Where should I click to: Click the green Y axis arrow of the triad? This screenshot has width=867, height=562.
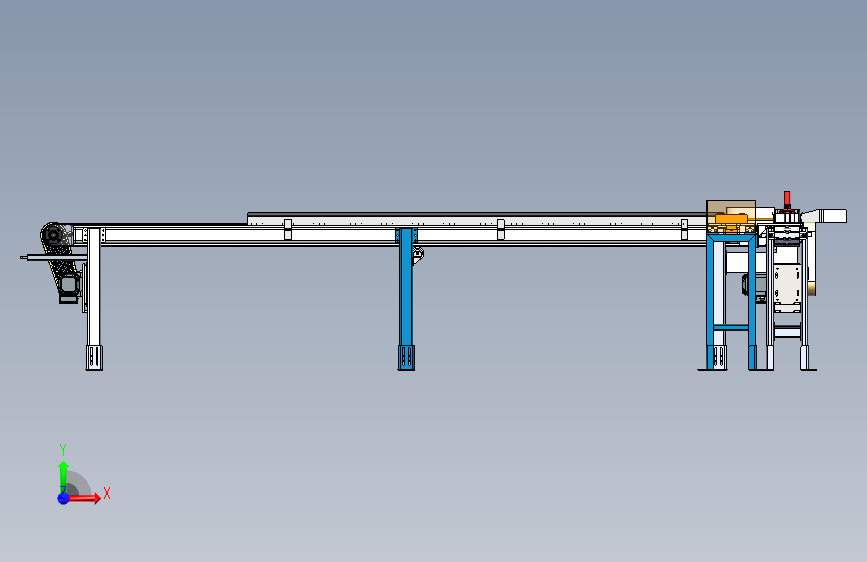(x=63, y=476)
